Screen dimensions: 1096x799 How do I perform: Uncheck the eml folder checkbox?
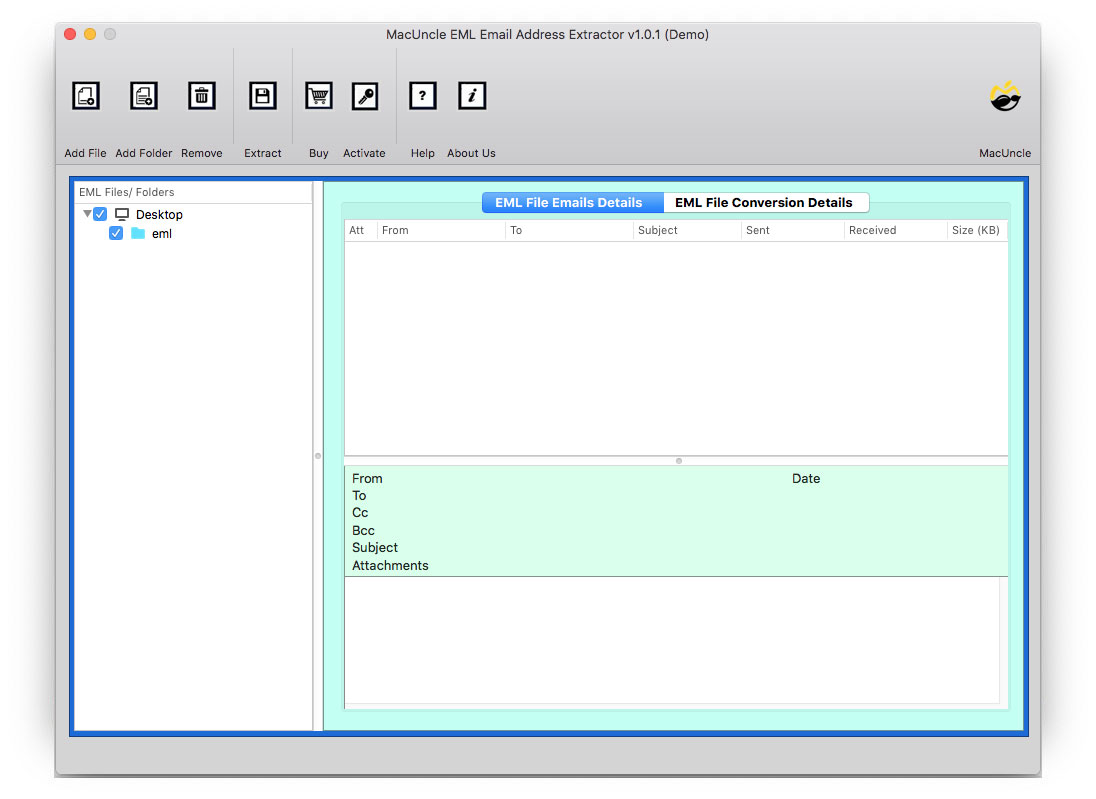(x=116, y=233)
